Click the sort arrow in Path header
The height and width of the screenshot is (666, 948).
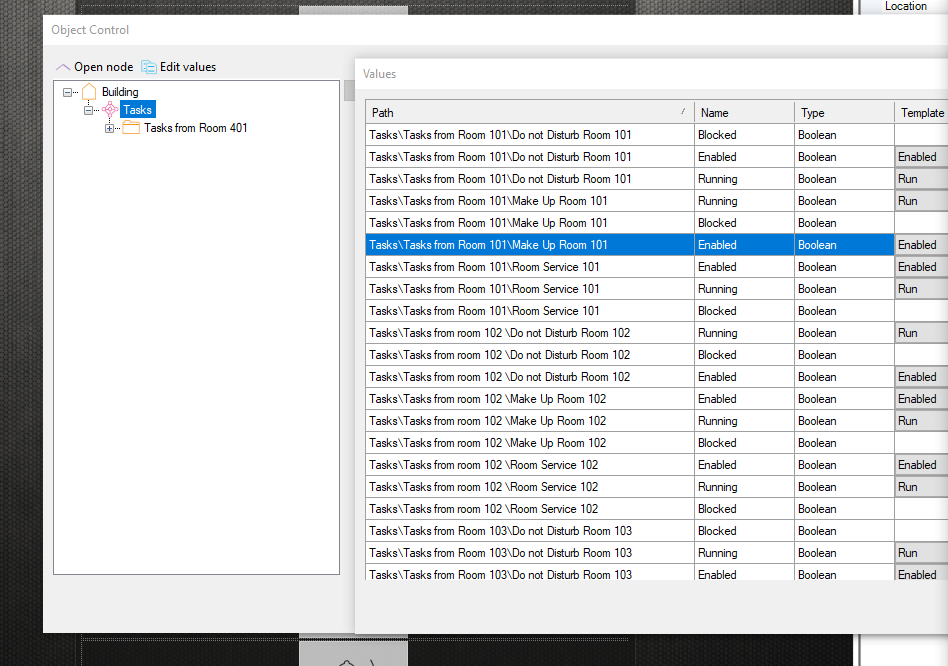(x=683, y=112)
